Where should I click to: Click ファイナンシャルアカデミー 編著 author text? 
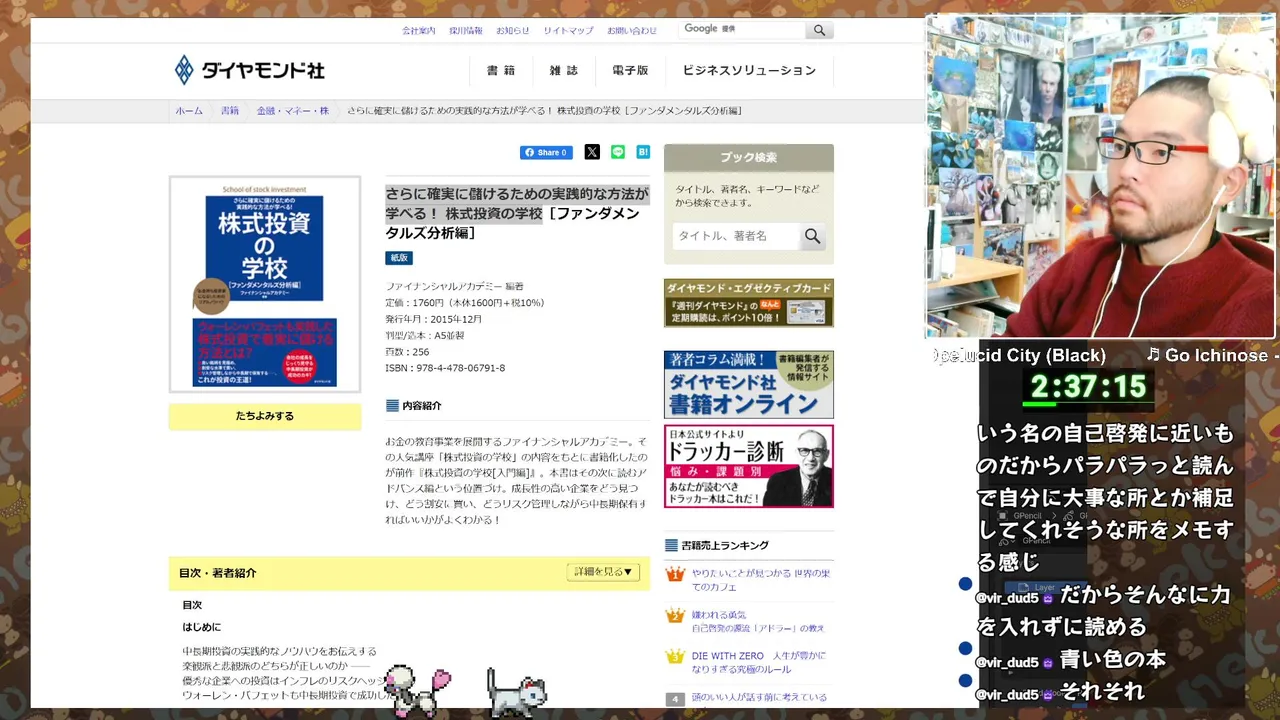pos(455,286)
